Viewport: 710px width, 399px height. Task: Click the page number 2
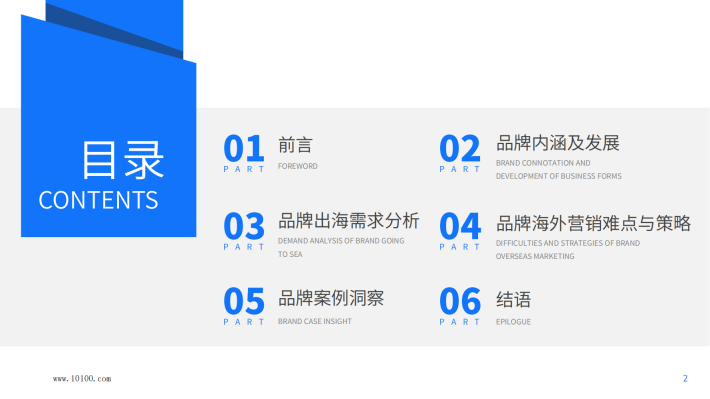pyautogui.click(x=685, y=378)
